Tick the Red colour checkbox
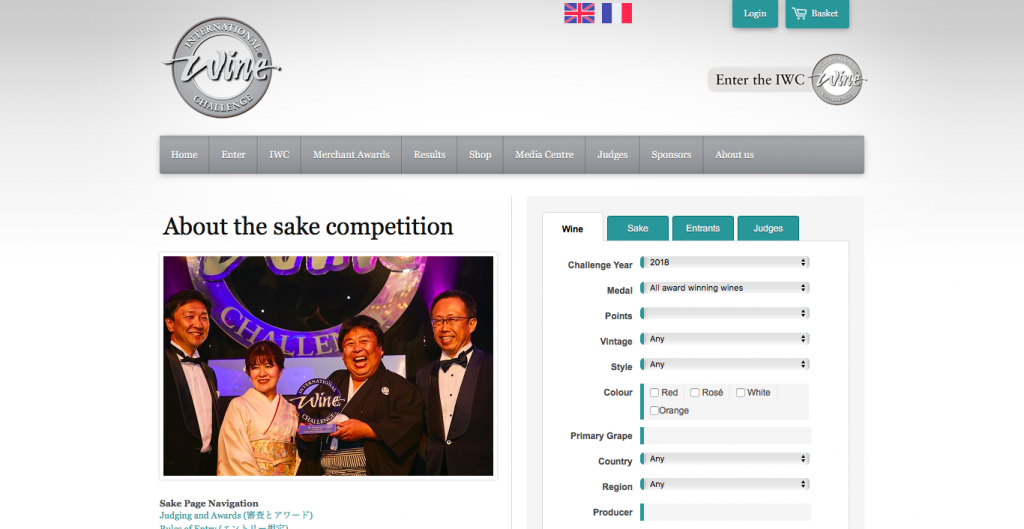This screenshot has height=529, width=1024. click(x=655, y=393)
